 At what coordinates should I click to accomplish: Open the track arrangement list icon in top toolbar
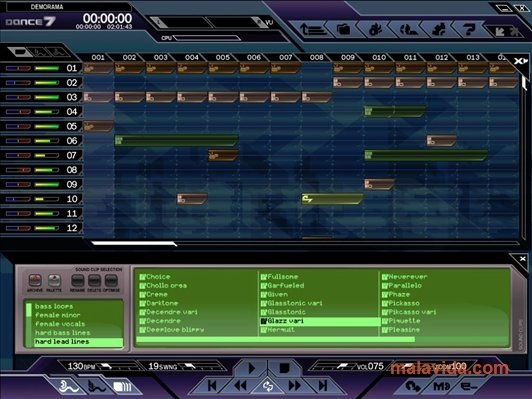tap(313, 30)
